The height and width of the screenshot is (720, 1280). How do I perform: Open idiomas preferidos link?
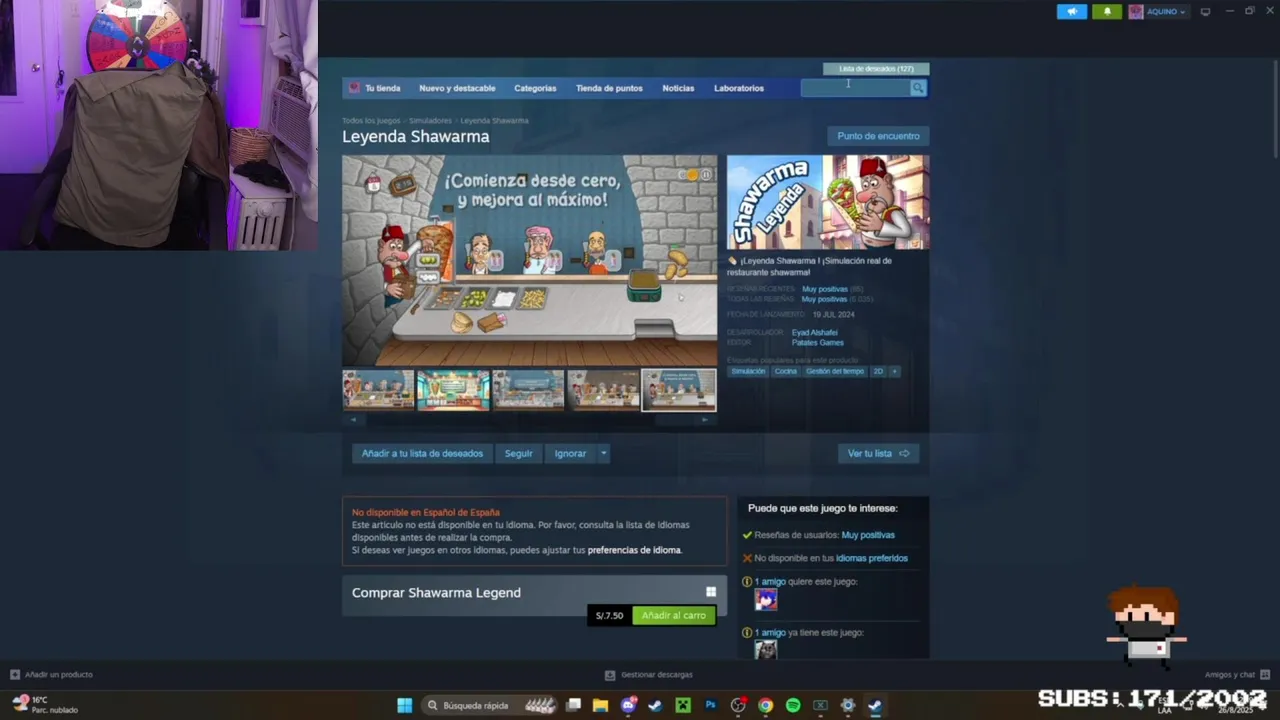872,558
